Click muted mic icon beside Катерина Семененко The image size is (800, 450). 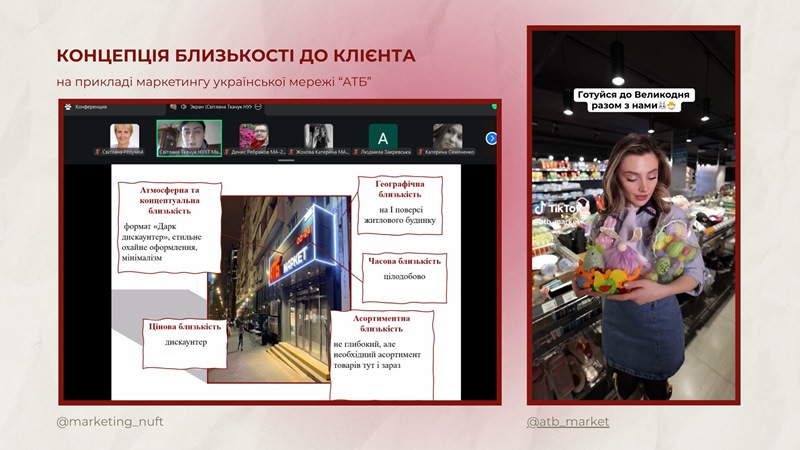[x=420, y=152]
